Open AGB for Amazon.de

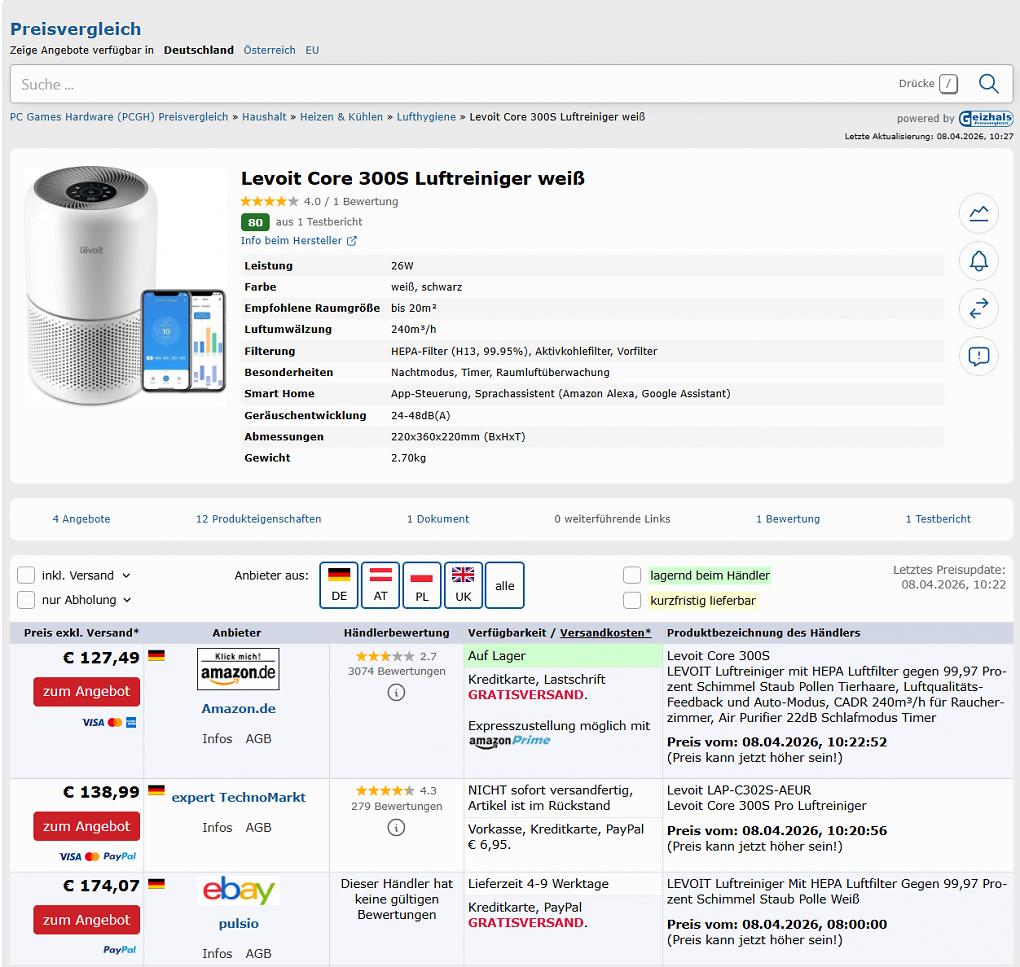point(258,739)
